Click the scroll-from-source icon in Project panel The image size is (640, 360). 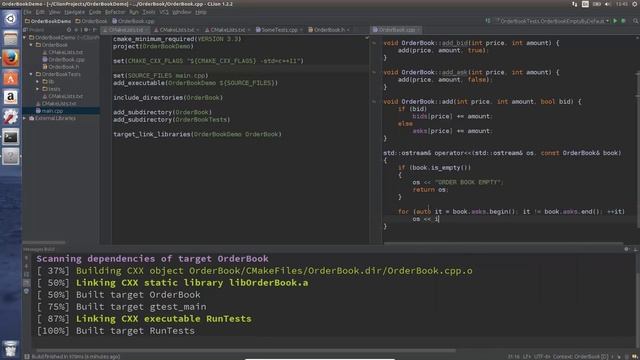click(x=69, y=30)
